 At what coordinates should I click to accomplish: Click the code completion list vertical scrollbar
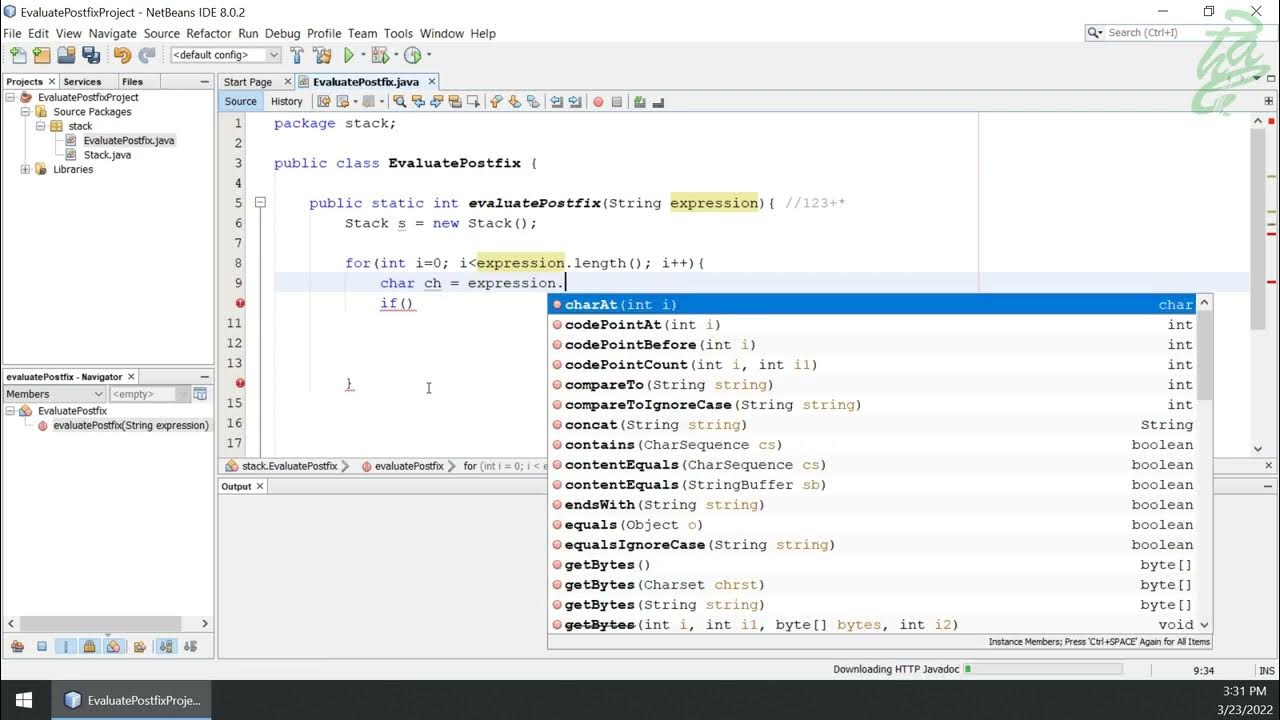click(1204, 464)
